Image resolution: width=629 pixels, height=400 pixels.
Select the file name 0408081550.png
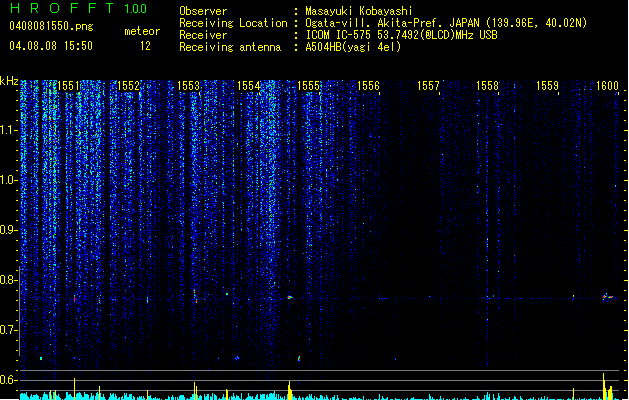(51, 26)
